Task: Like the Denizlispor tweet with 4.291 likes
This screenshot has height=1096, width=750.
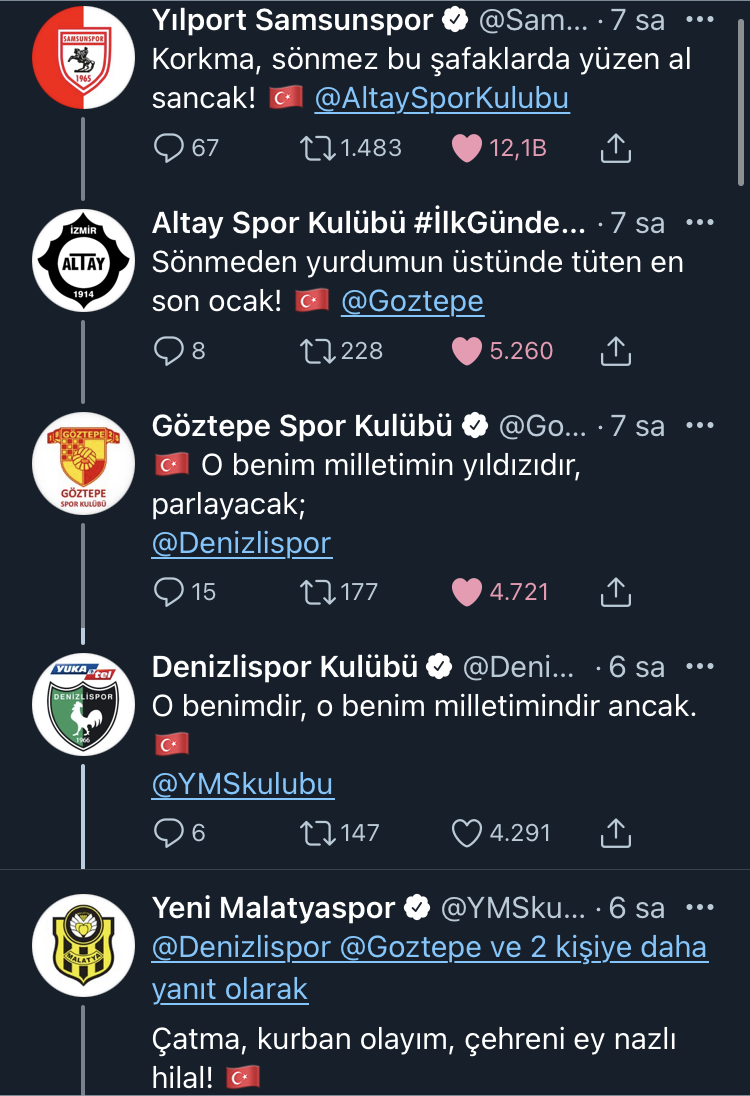Action: coord(467,833)
